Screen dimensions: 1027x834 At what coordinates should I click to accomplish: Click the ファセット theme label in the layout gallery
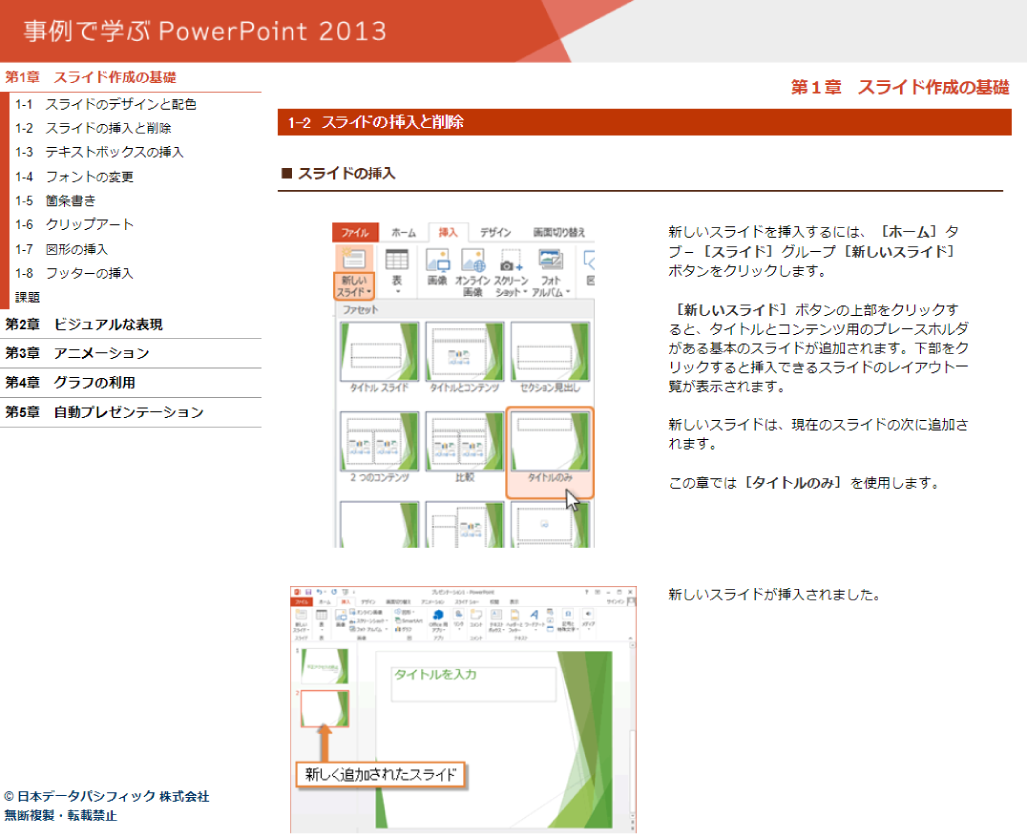click(360, 309)
